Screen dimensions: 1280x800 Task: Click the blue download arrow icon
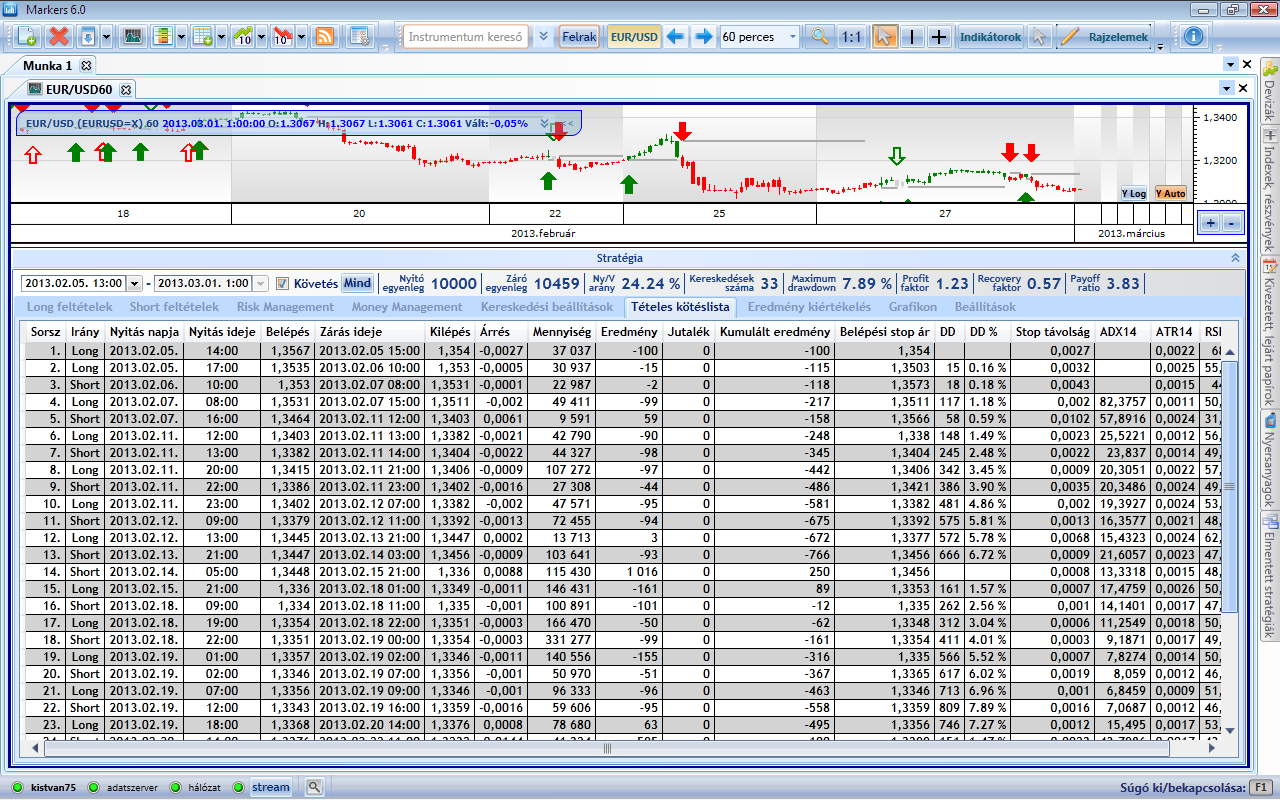[87, 37]
